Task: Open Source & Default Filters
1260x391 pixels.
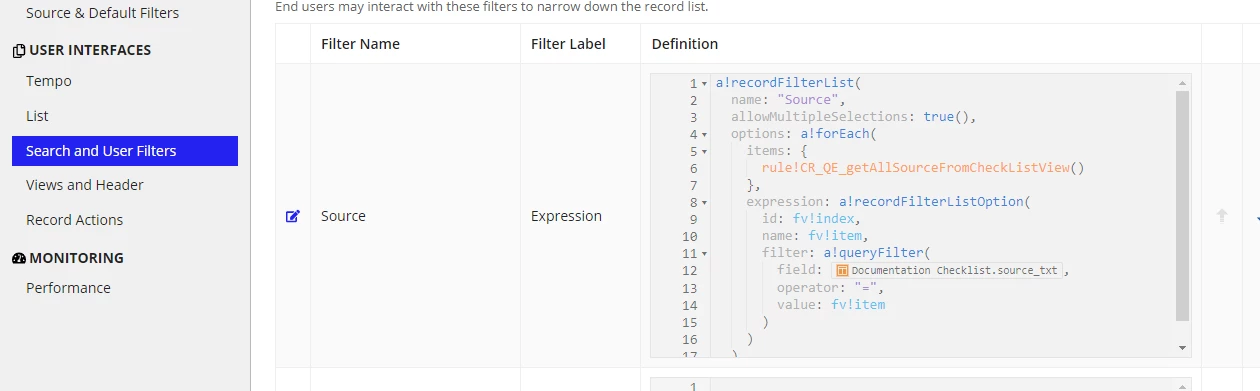Action: (103, 13)
